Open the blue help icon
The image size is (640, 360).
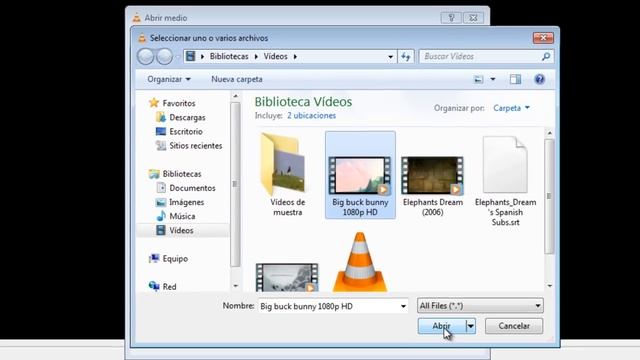[x=539, y=79]
